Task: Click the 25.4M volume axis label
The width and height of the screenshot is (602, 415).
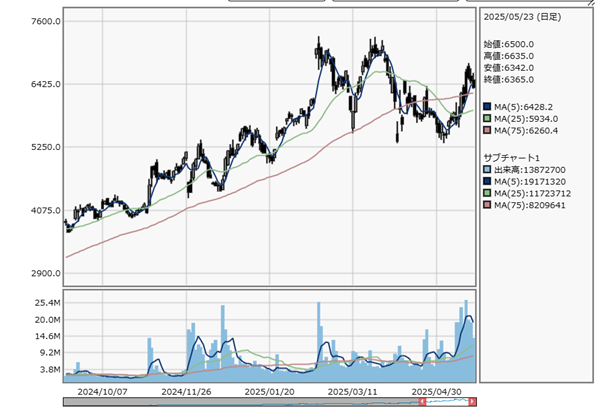Action: [x=48, y=303]
